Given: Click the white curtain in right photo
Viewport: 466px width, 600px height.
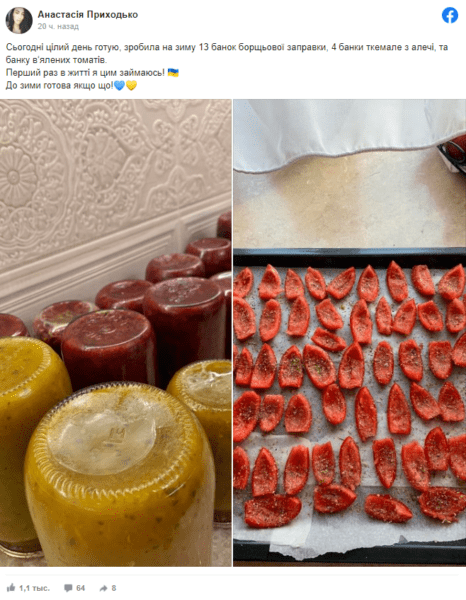Looking at the screenshot, I should coord(344,134).
